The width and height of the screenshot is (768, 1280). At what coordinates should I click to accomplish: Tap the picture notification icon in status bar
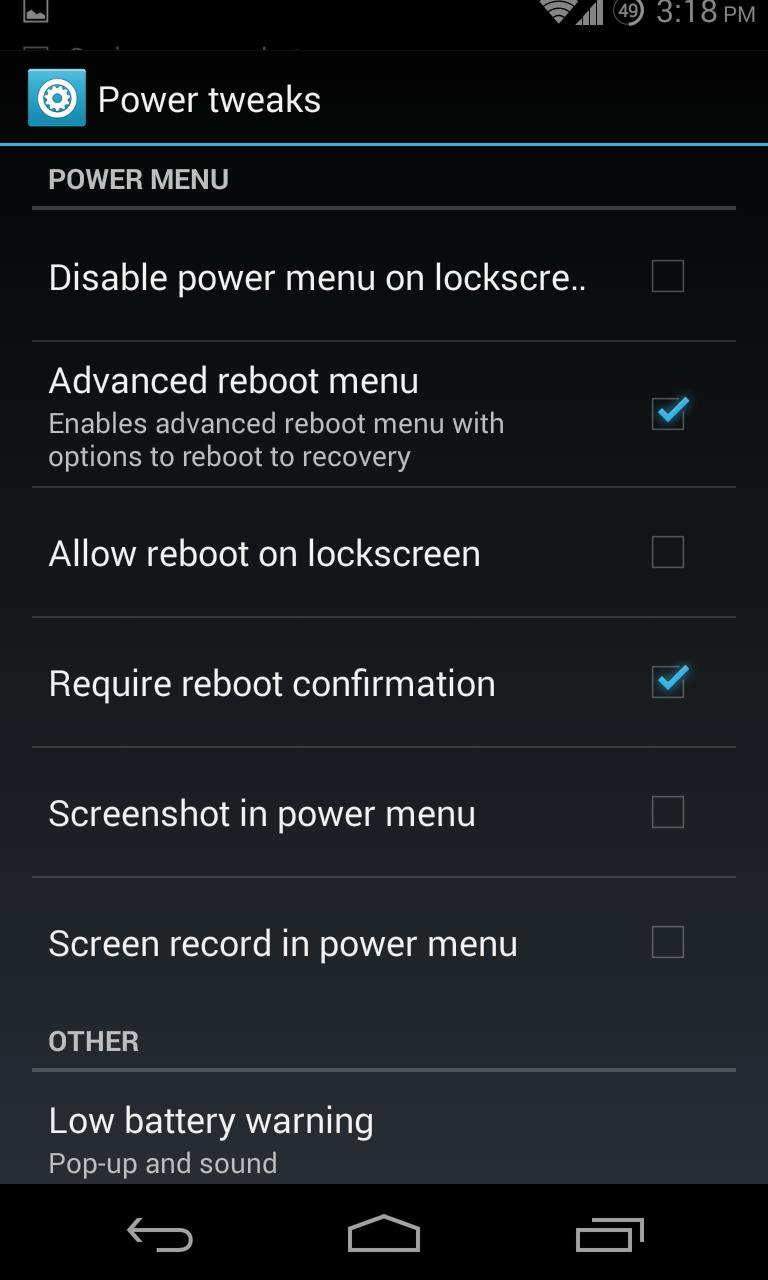point(35,11)
